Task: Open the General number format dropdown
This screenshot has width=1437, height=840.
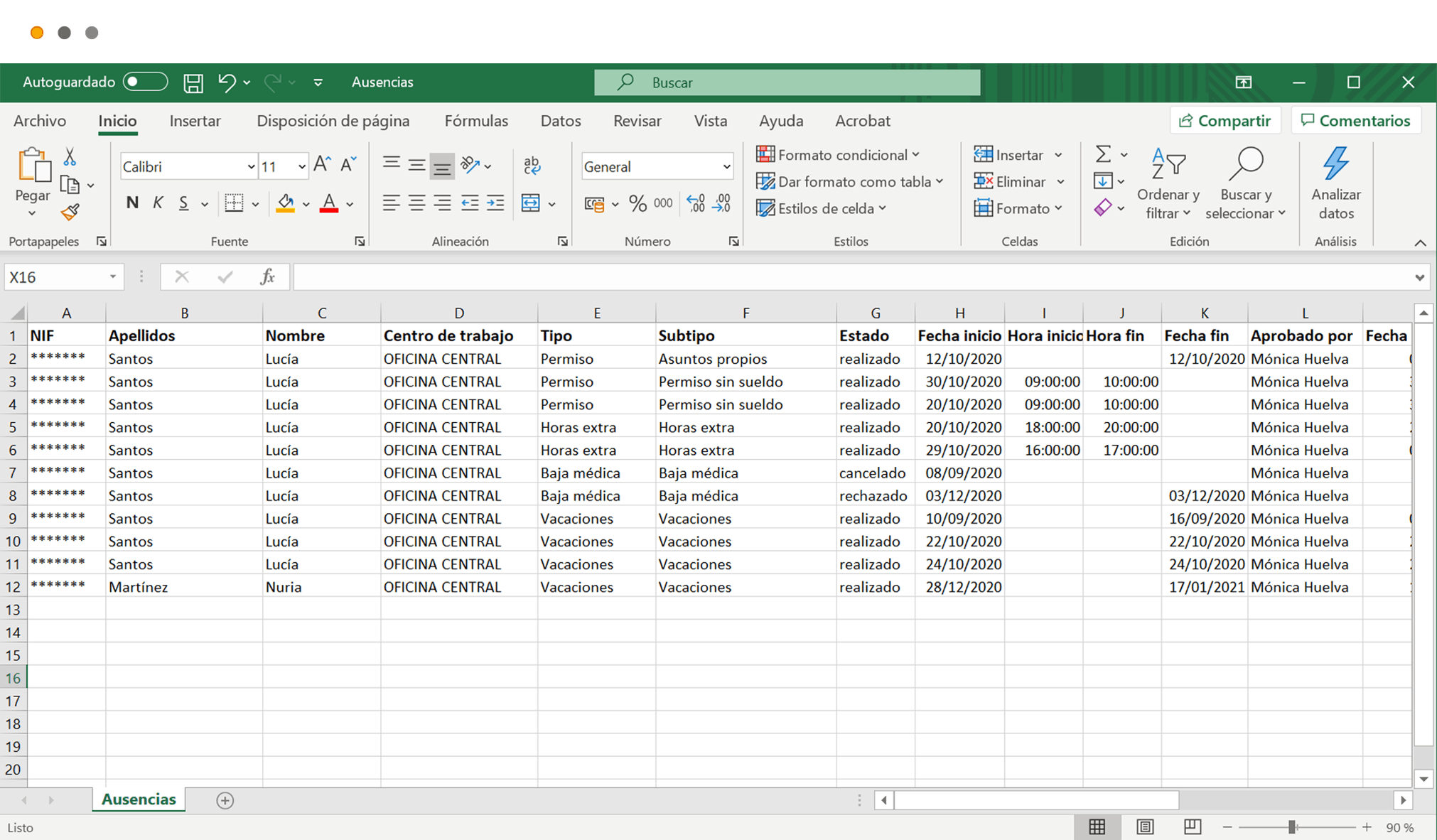Action: point(726,167)
